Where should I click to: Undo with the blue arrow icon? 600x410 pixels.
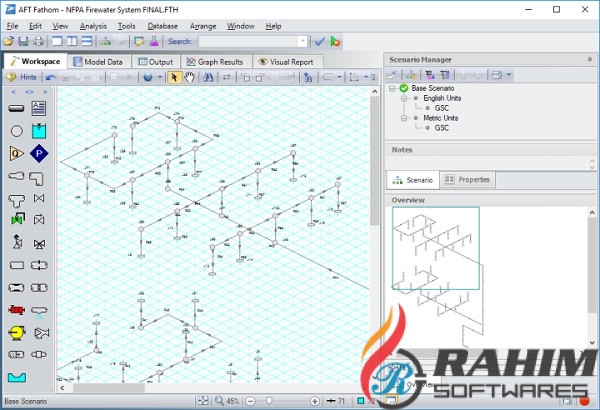pos(50,77)
